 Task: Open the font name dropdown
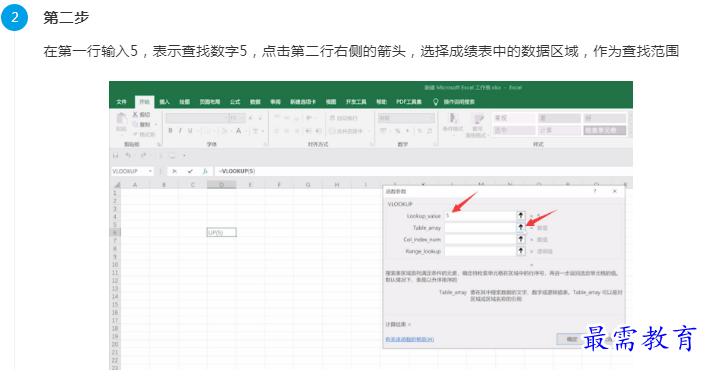(x=226, y=118)
